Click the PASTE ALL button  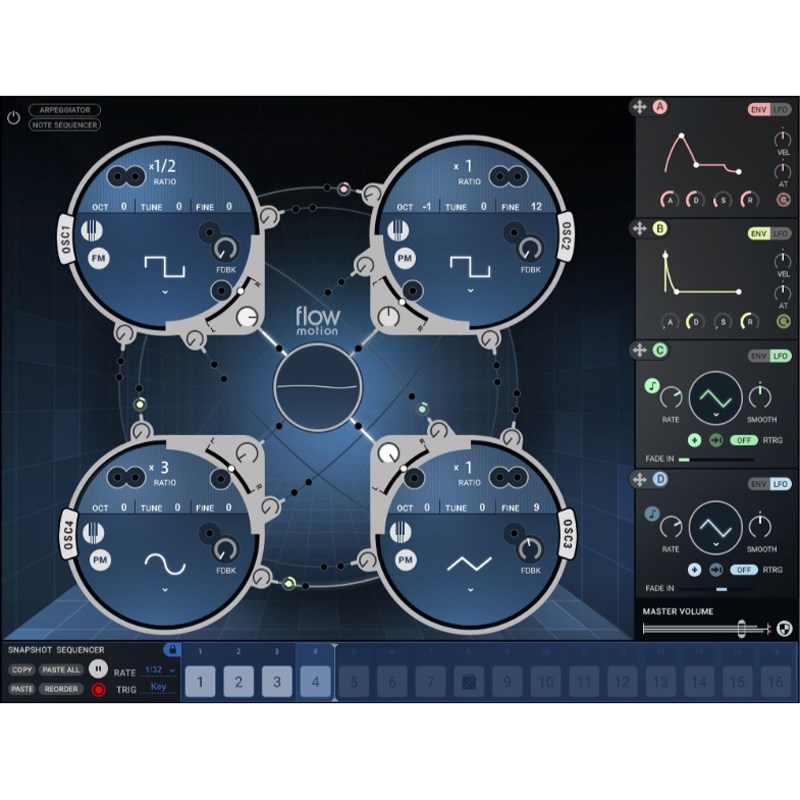coord(61,670)
